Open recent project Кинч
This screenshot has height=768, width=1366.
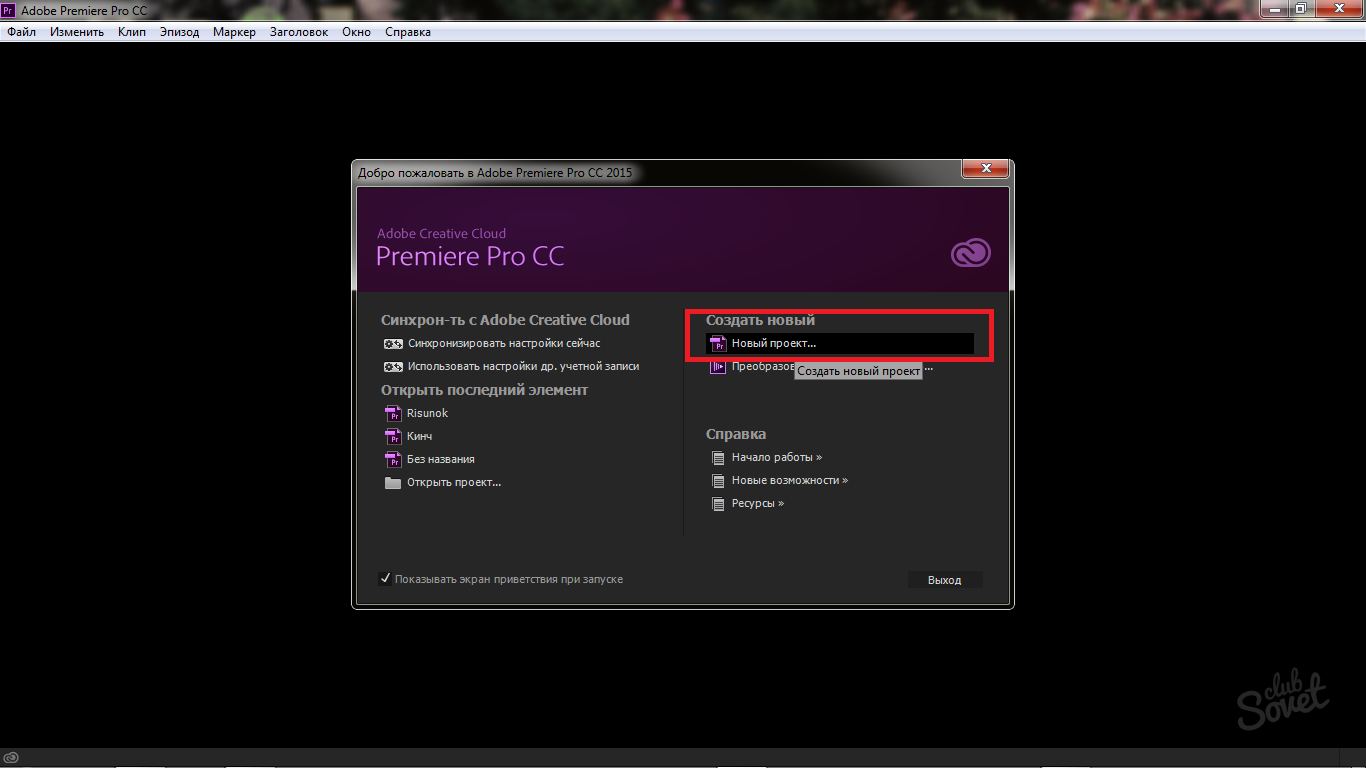(x=420, y=436)
